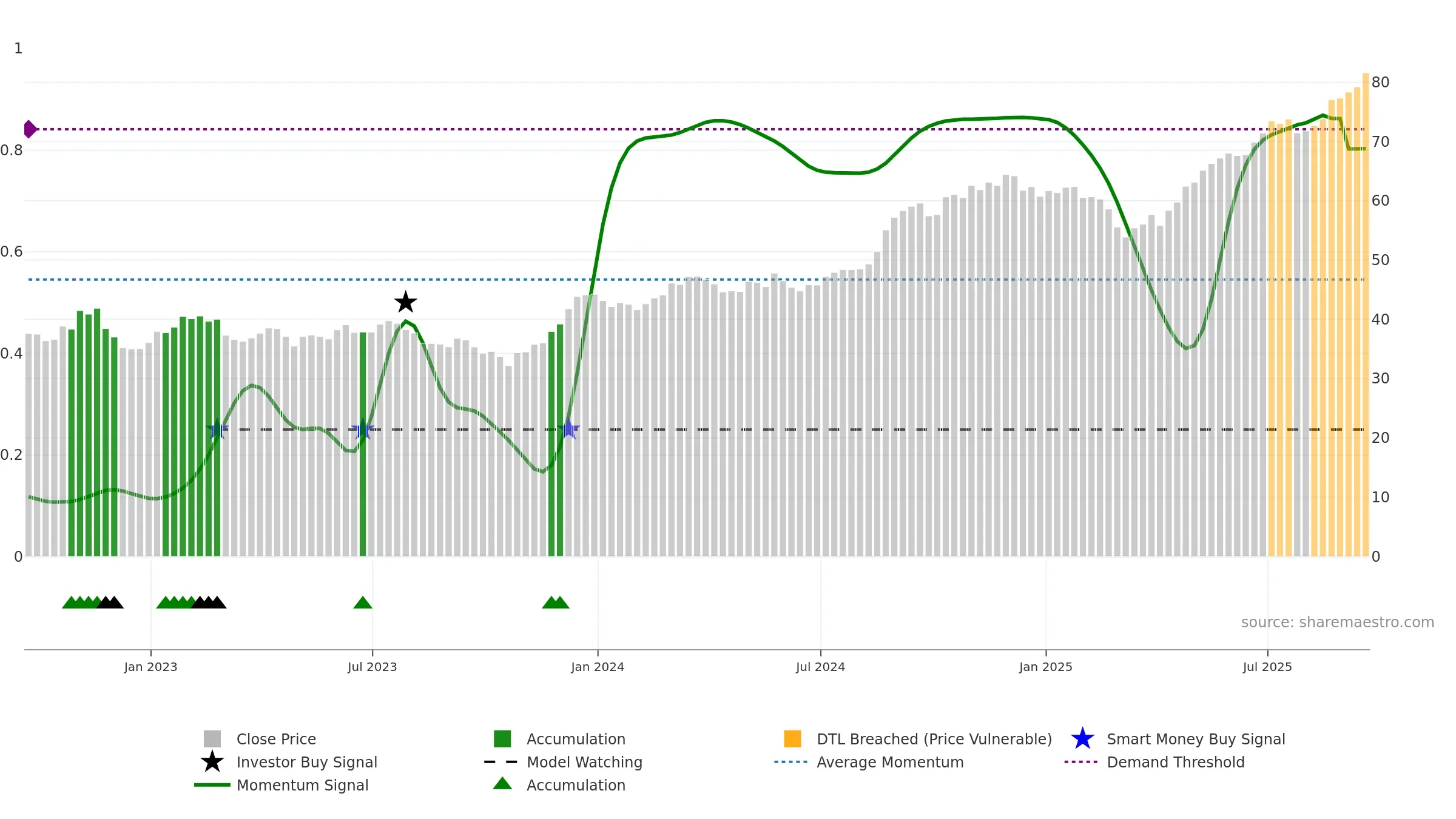
Task: Click the black star icon in legend
Action: (x=212, y=762)
